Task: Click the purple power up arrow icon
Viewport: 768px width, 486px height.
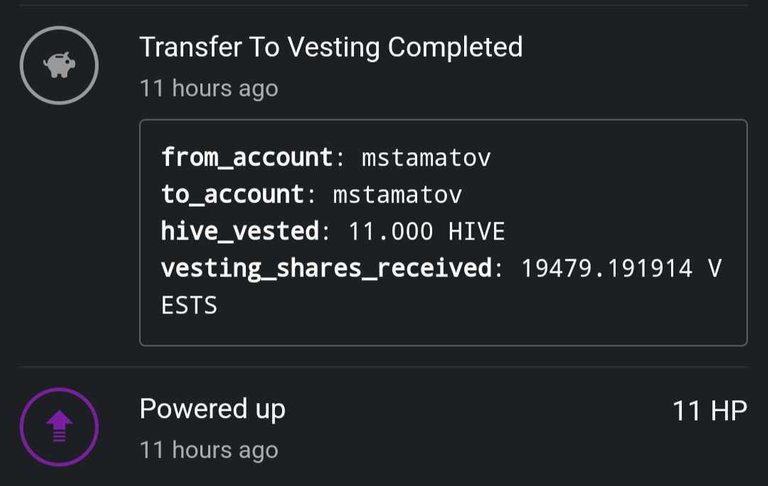Action: point(59,426)
